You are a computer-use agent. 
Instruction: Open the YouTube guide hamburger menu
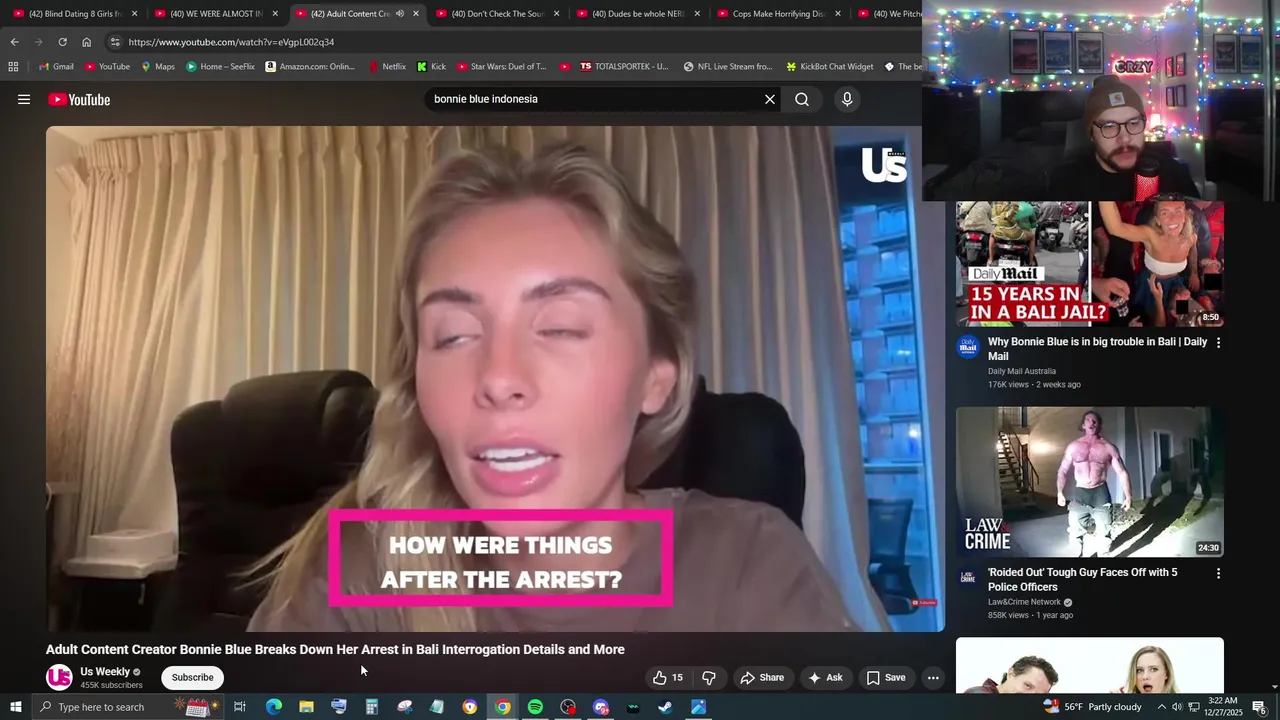pyautogui.click(x=24, y=99)
